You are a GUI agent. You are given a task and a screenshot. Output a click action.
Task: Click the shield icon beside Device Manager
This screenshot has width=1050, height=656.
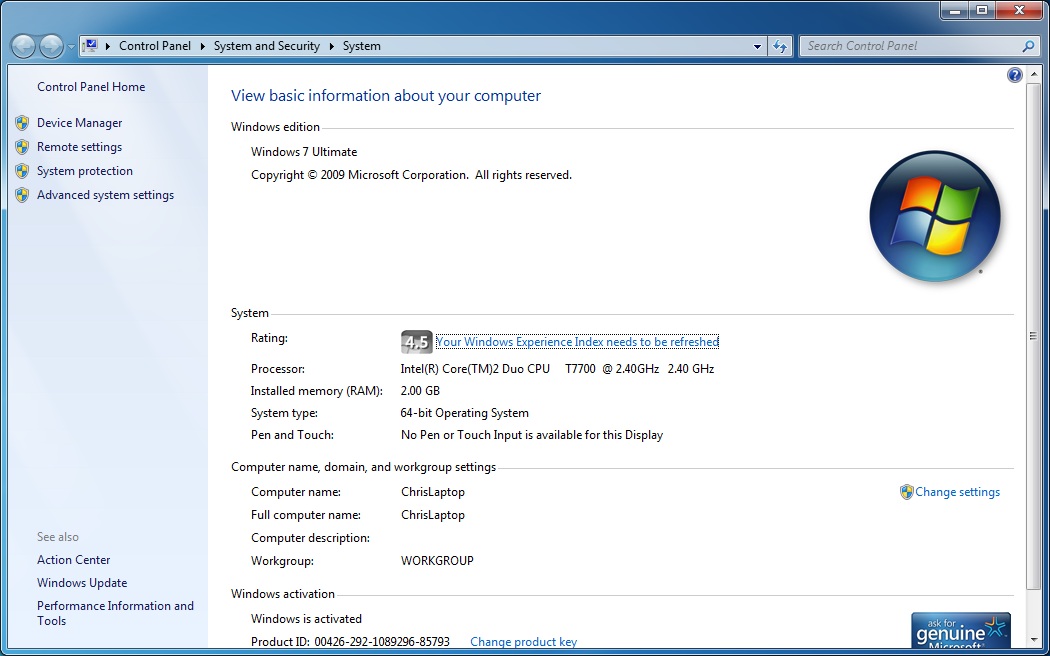(22, 122)
